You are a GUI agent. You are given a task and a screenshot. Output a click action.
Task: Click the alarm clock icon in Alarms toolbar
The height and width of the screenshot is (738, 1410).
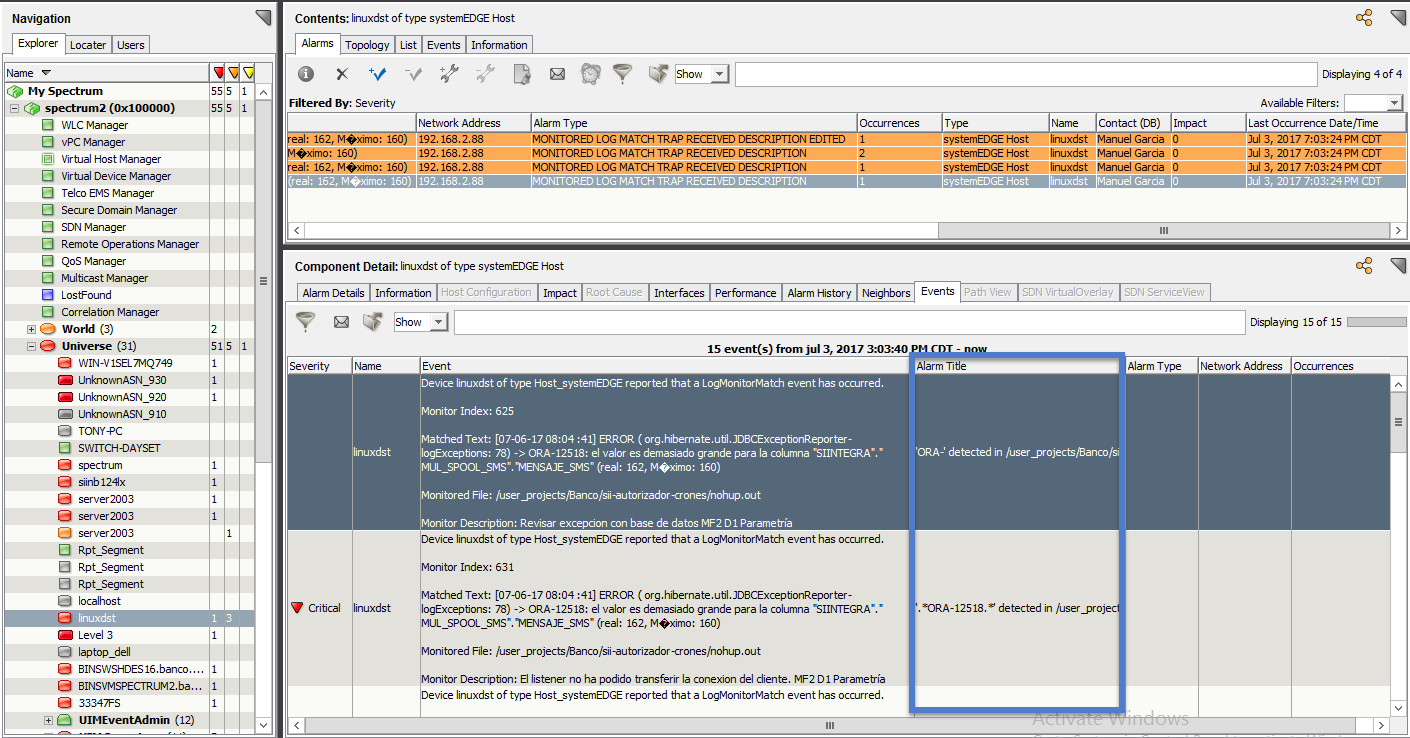pos(591,74)
